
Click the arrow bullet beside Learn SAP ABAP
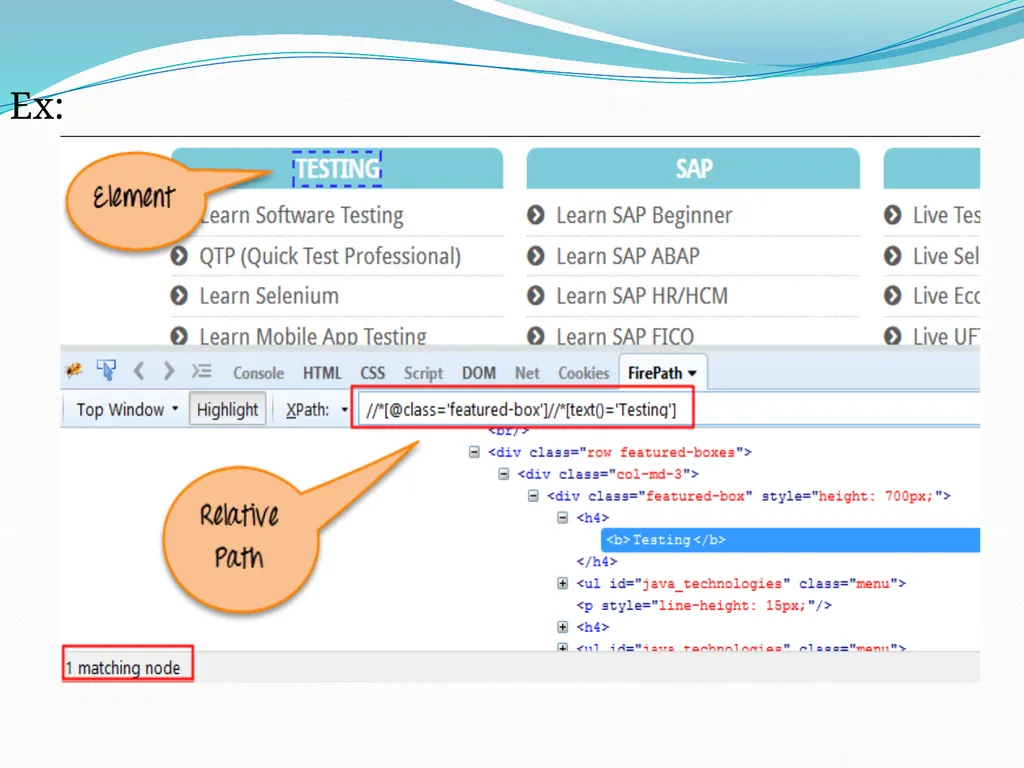pyautogui.click(x=536, y=256)
